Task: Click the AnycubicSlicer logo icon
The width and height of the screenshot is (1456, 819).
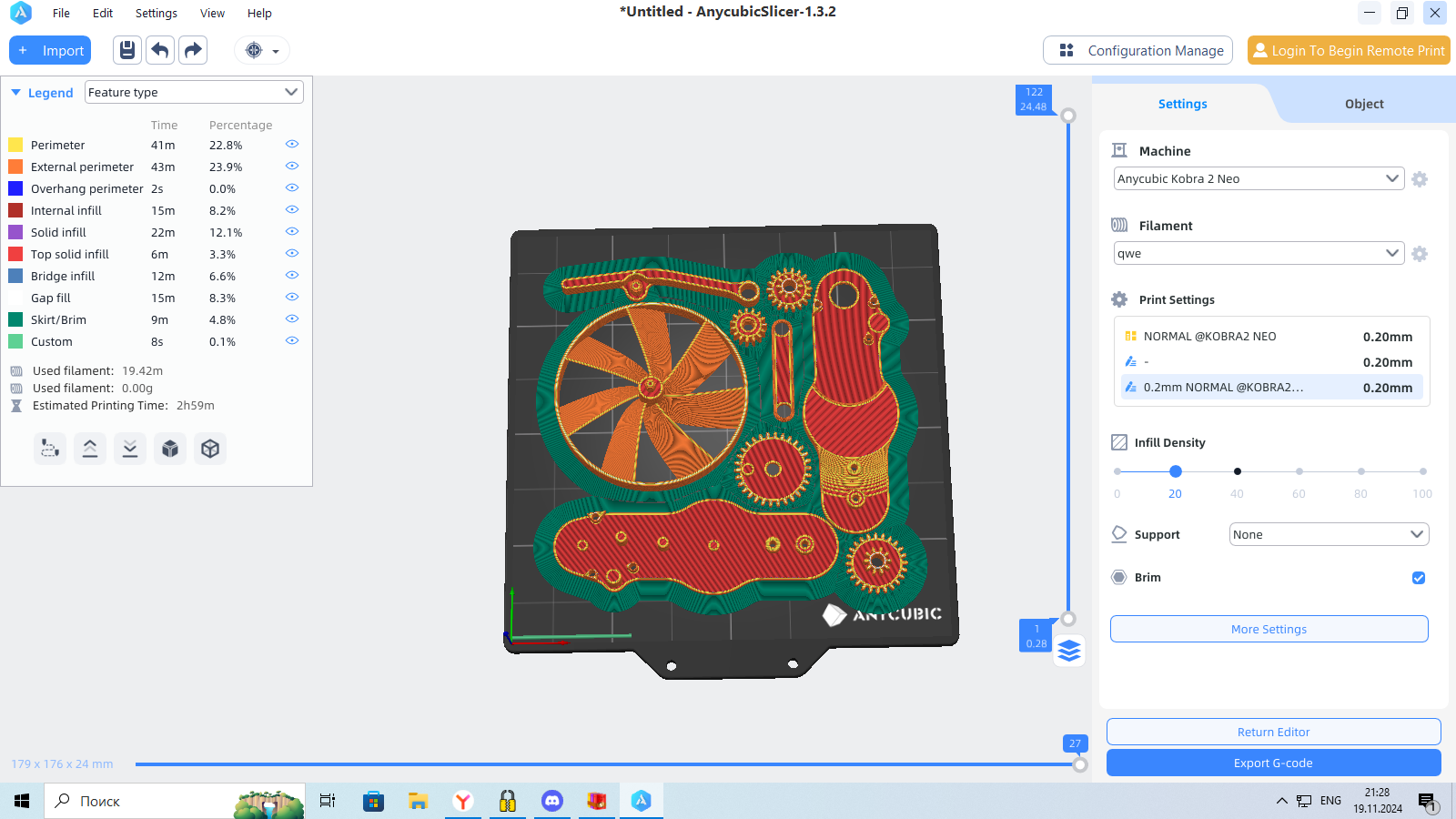Action: pos(20,13)
